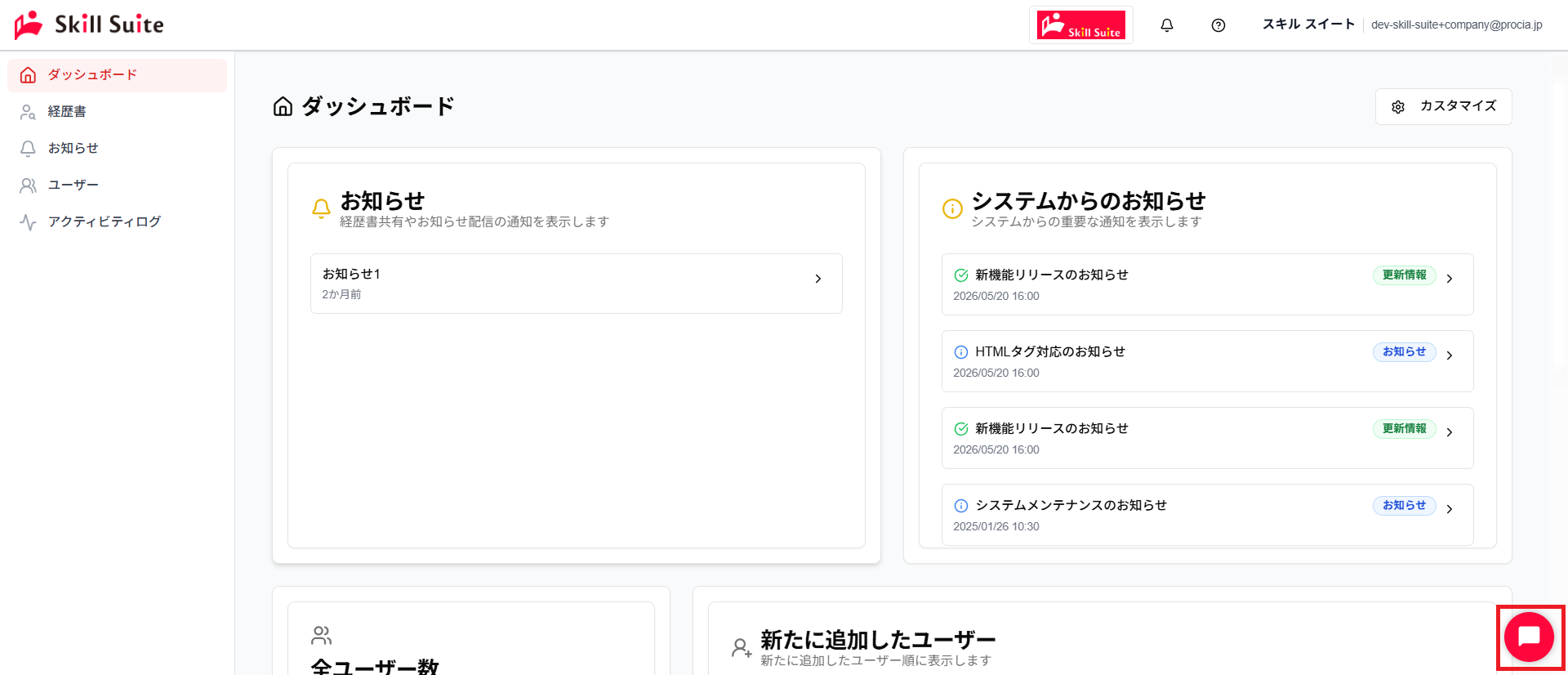Expand the chevron on HTMLタグ対応のお知らせ row

point(1450,355)
